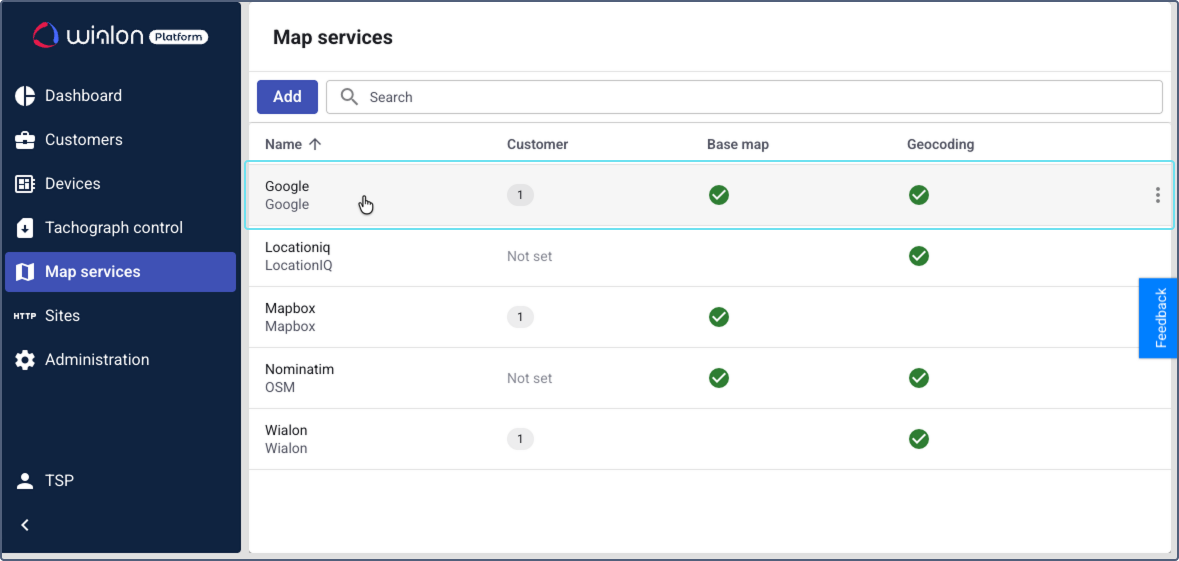Image resolution: width=1179 pixels, height=561 pixels.
Task: Open Administration in sidebar
Action: (x=120, y=360)
